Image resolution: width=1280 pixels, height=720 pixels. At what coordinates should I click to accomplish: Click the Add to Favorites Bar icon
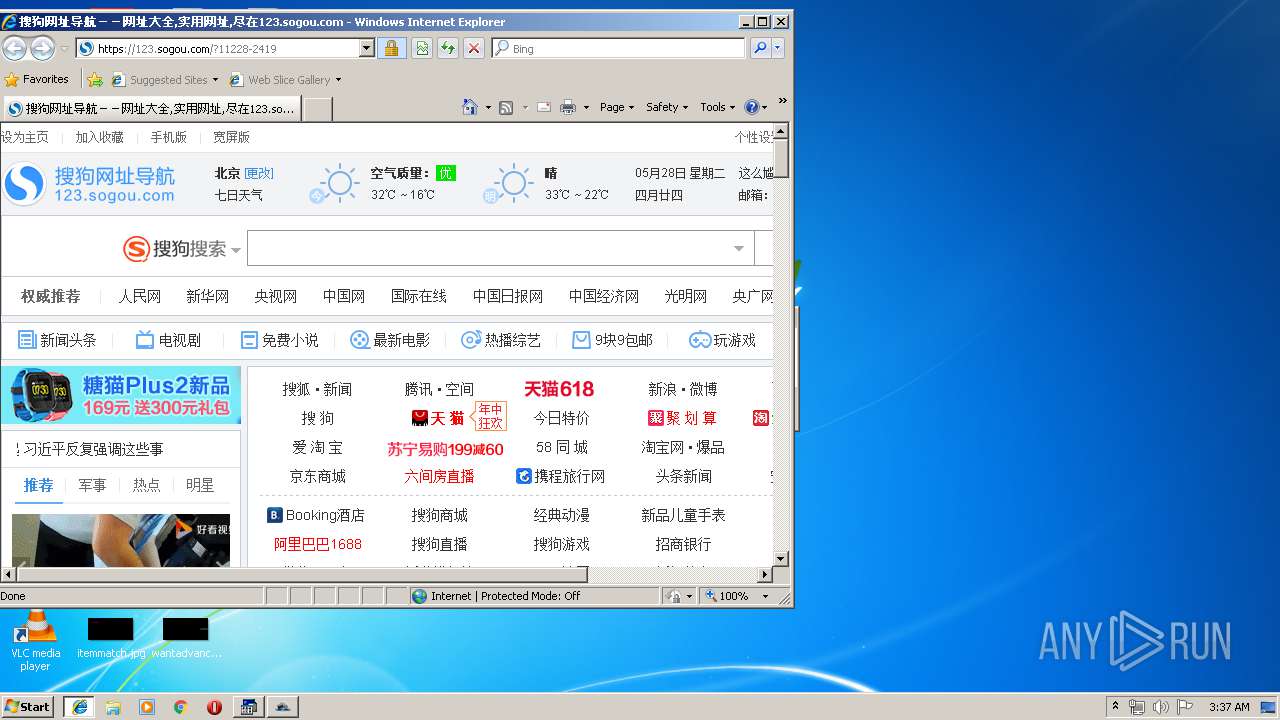pyautogui.click(x=95, y=79)
